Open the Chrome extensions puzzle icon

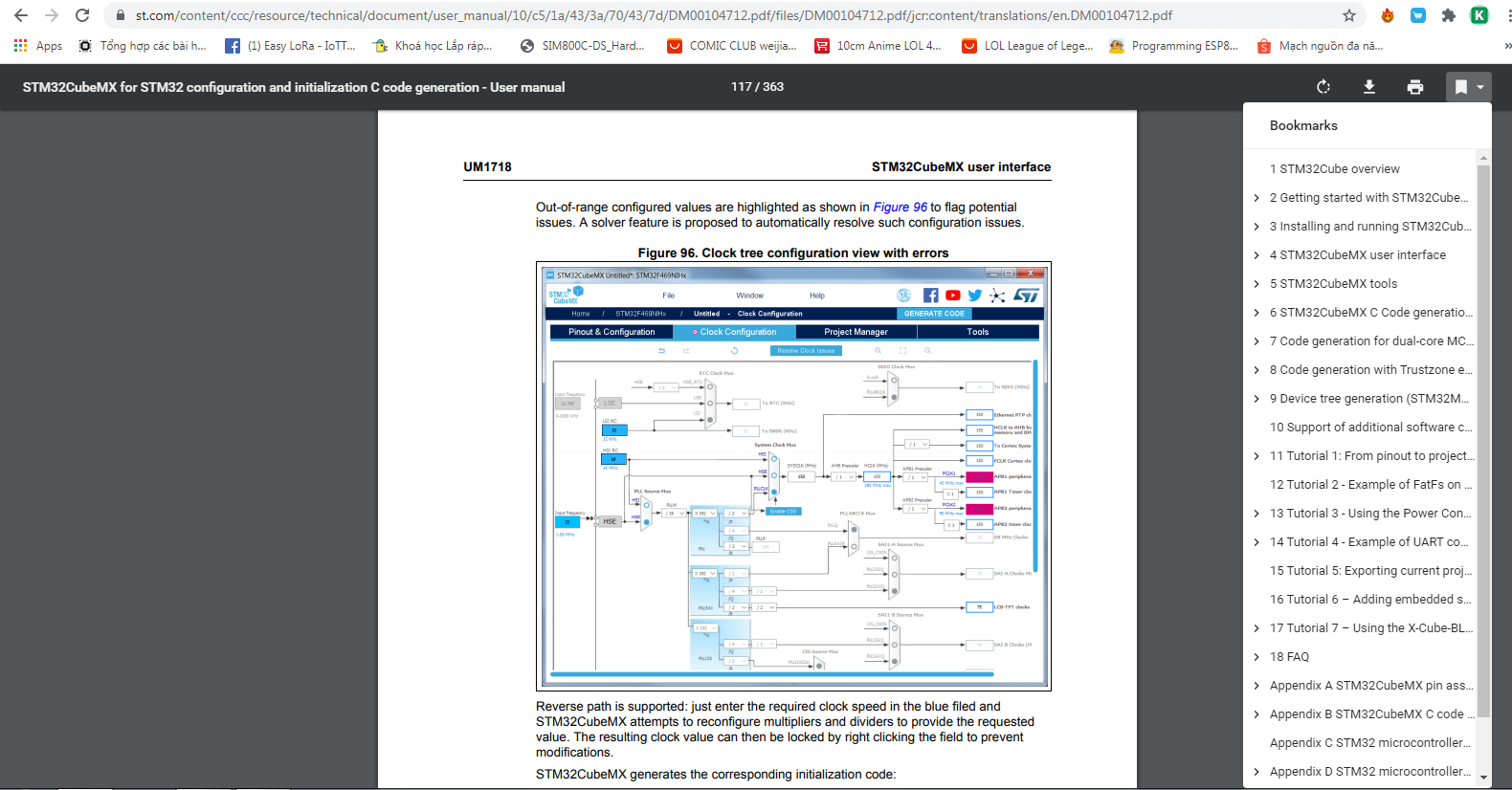tap(1449, 15)
